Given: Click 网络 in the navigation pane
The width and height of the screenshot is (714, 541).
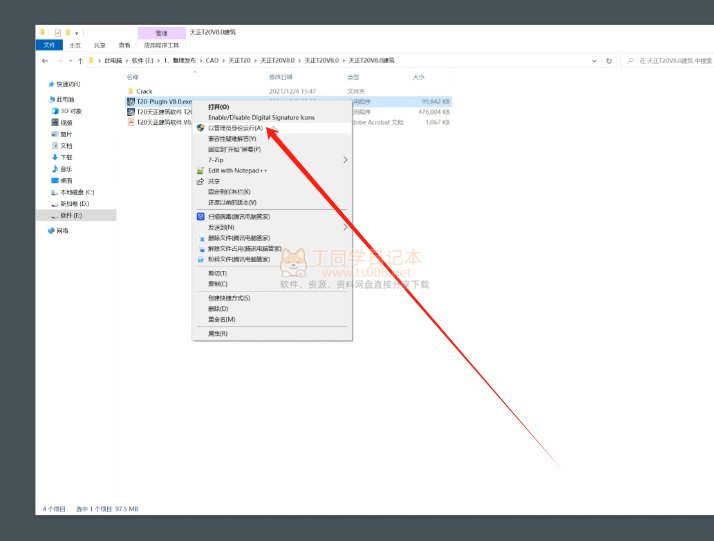Looking at the screenshot, I should point(62,230).
